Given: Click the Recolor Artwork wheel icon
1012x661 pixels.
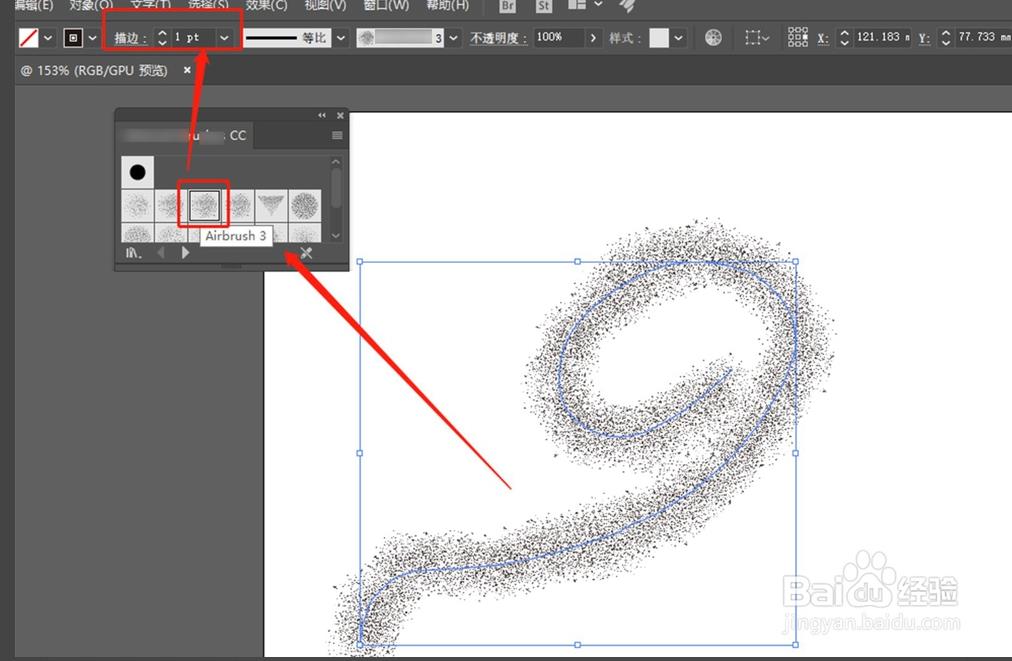Looking at the screenshot, I should 713,37.
